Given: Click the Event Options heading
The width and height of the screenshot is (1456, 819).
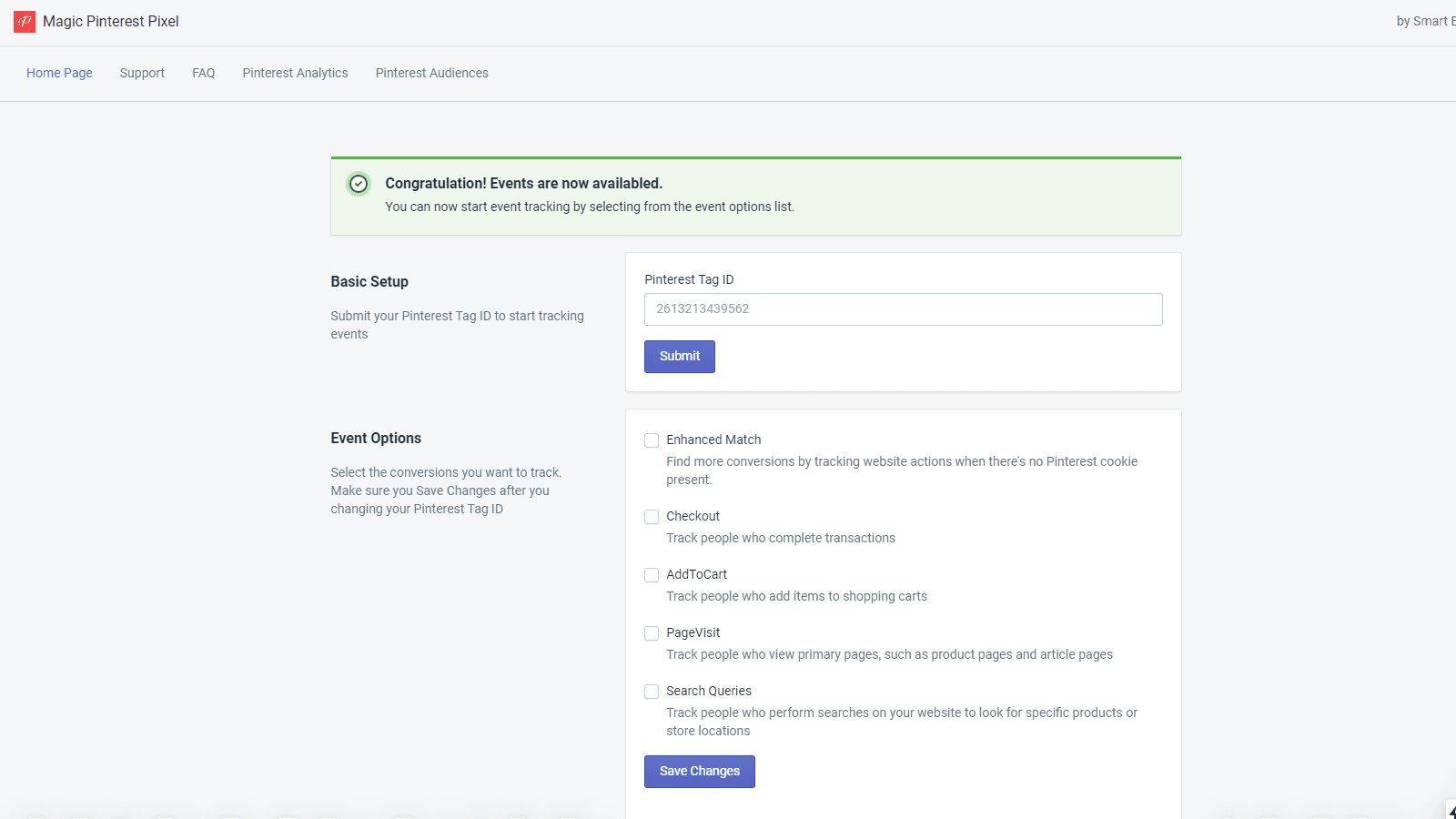Looking at the screenshot, I should pyautogui.click(x=376, y=438).
